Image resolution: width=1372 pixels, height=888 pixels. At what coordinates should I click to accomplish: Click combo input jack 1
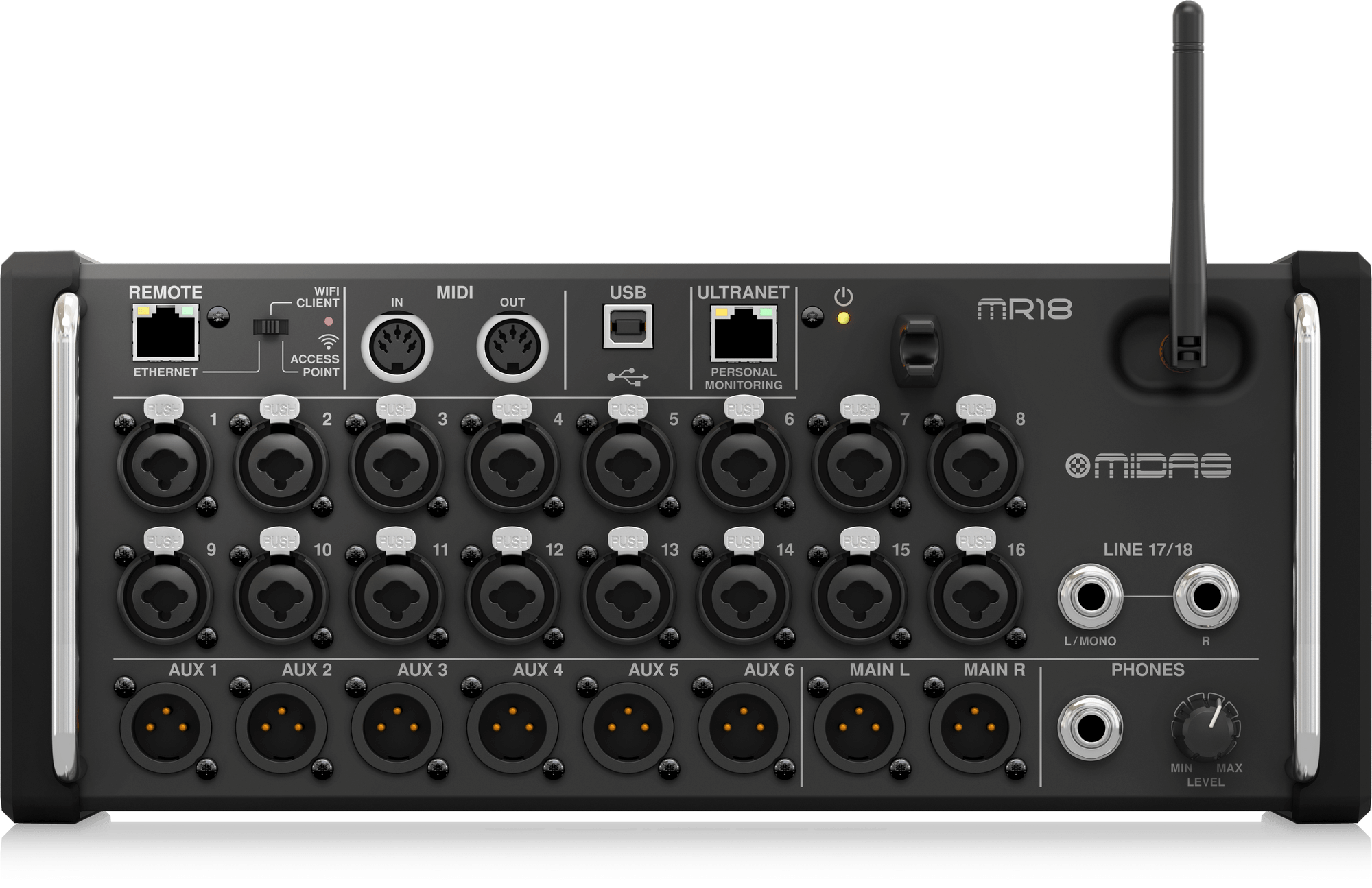165,465
